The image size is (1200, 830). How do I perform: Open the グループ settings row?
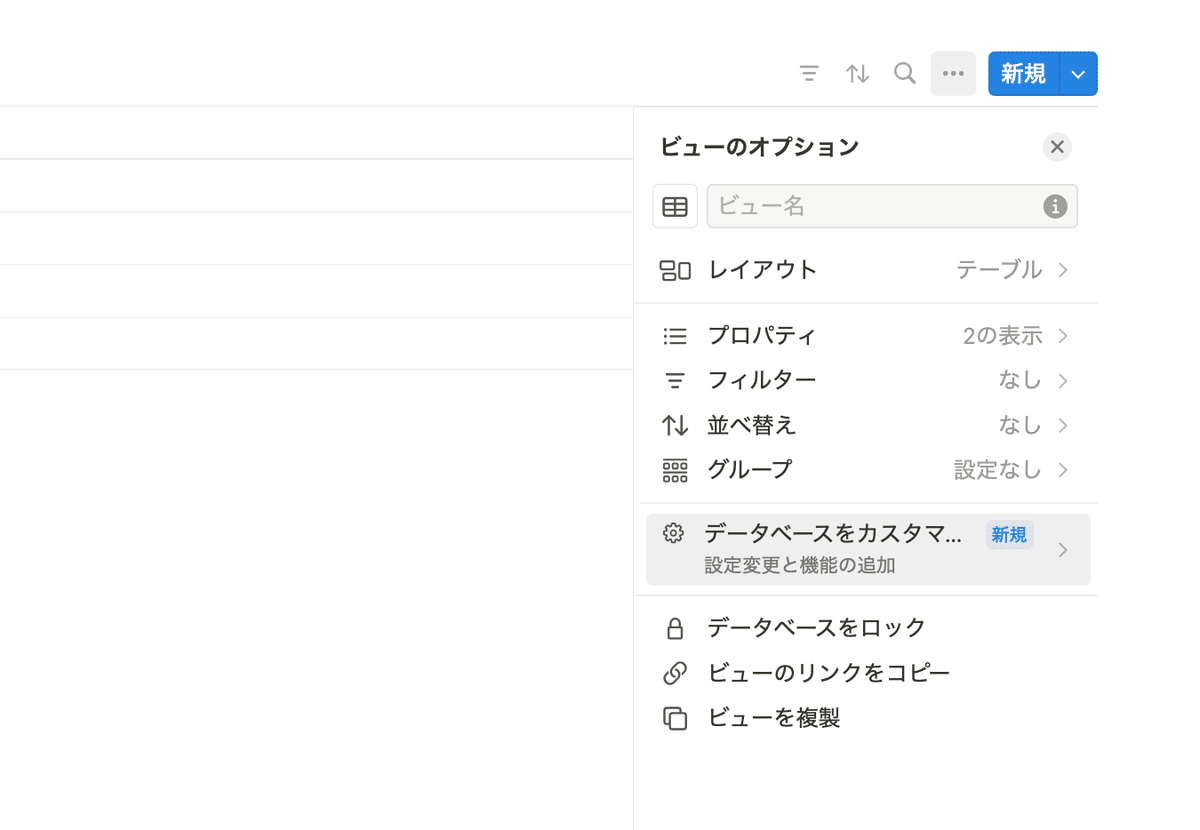866,470
